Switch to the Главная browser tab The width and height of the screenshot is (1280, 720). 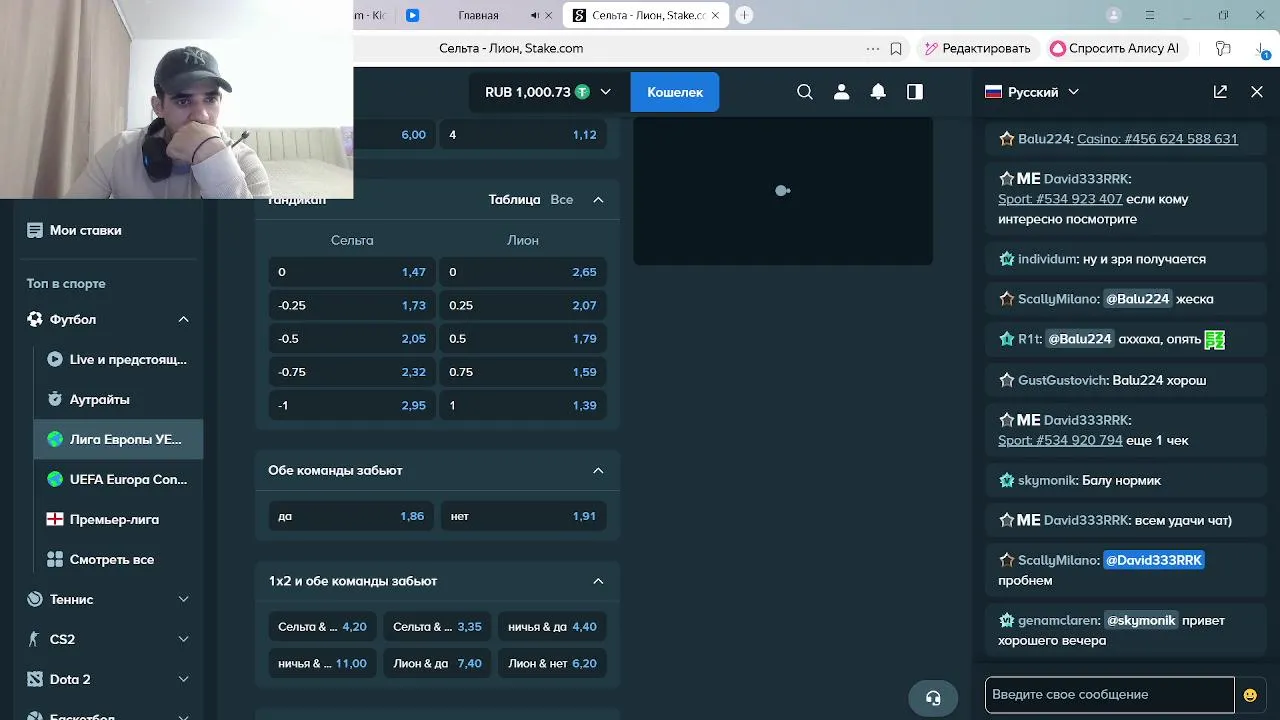(478, 15)
